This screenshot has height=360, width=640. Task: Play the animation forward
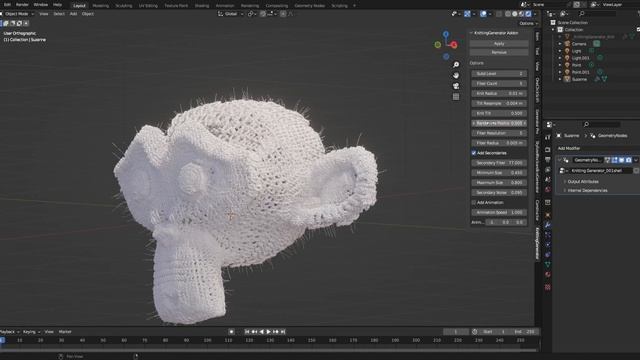click(x=269, y=332)
